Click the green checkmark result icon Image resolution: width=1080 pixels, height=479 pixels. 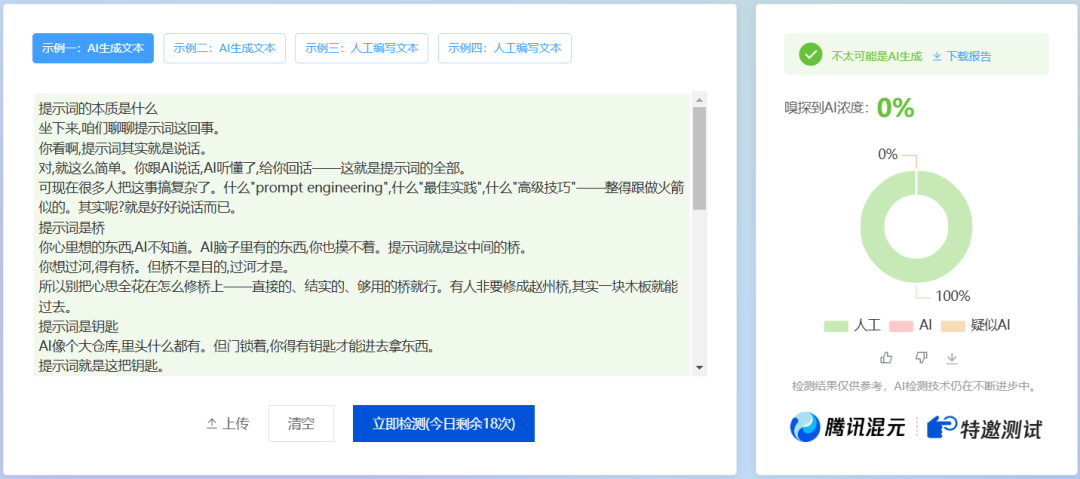point(810,55)
